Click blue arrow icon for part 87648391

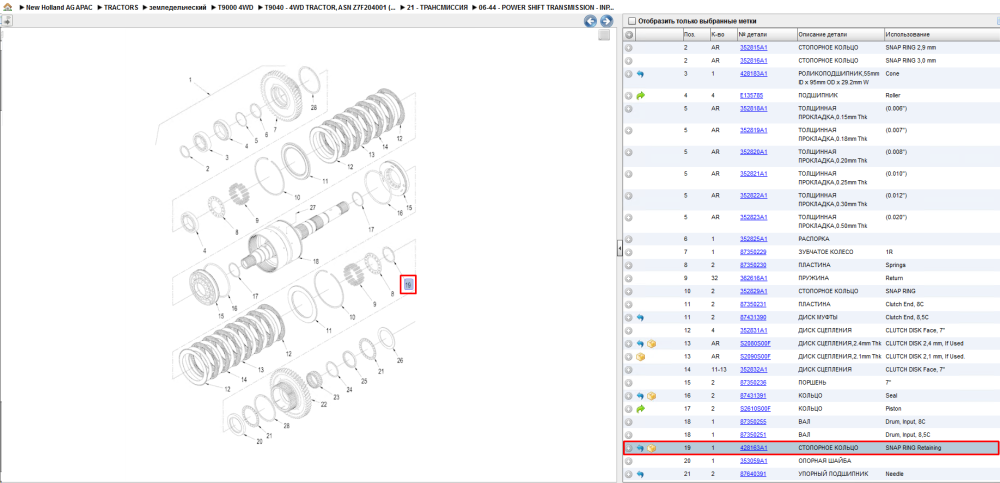point(640,474)
